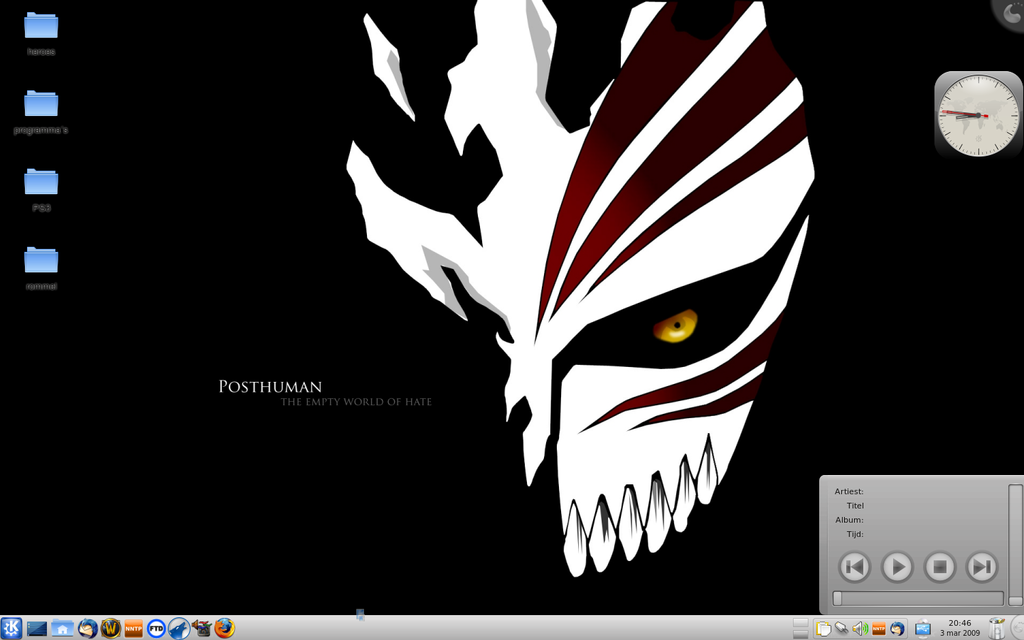This screenshot has width=1024, height=640.
Task: Select the programma's folder on desktop
Action: pyautogui.click(x=41, y=112)
